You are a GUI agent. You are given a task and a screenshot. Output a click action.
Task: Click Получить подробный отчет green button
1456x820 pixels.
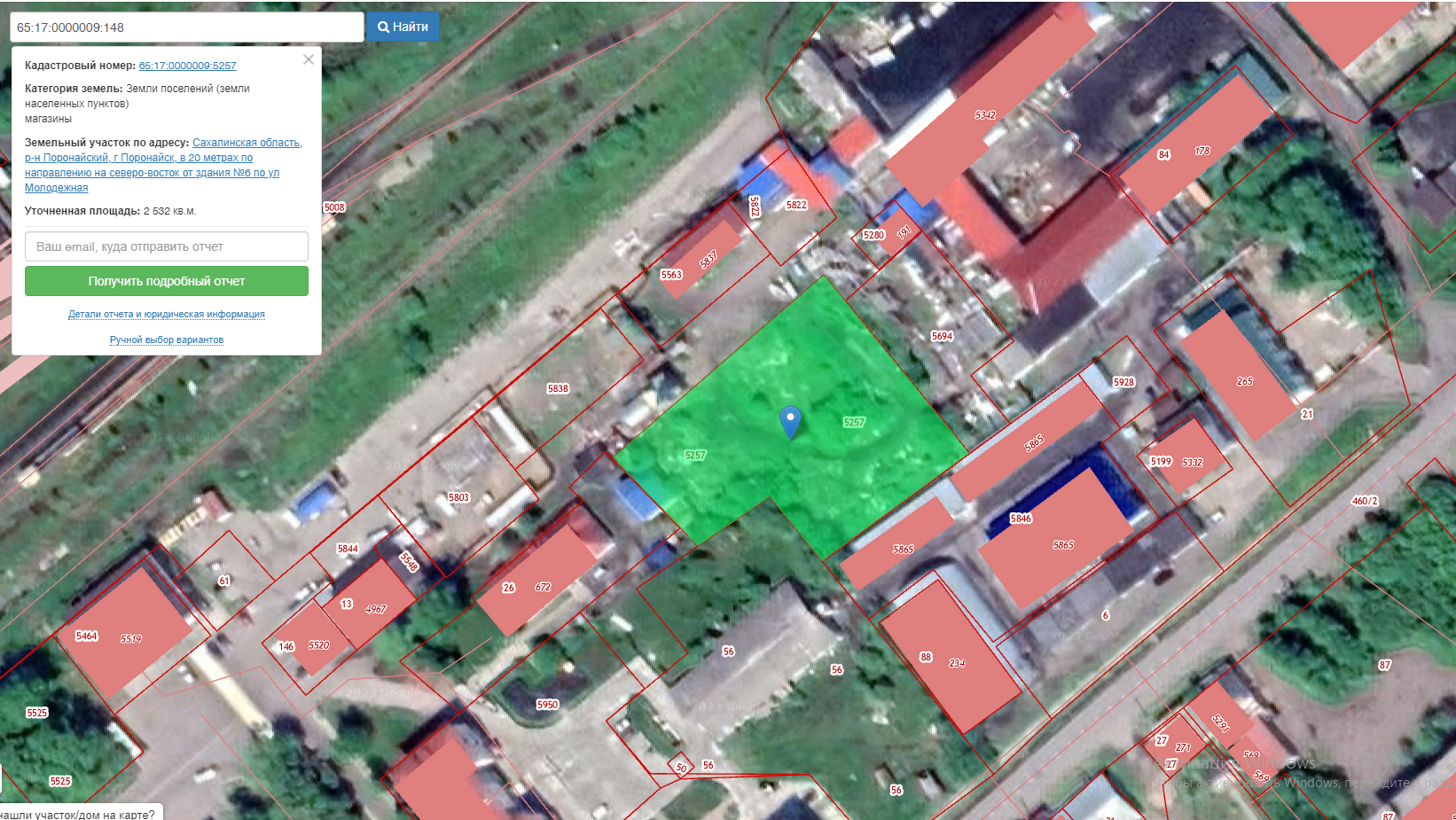[x=167, y=281]
